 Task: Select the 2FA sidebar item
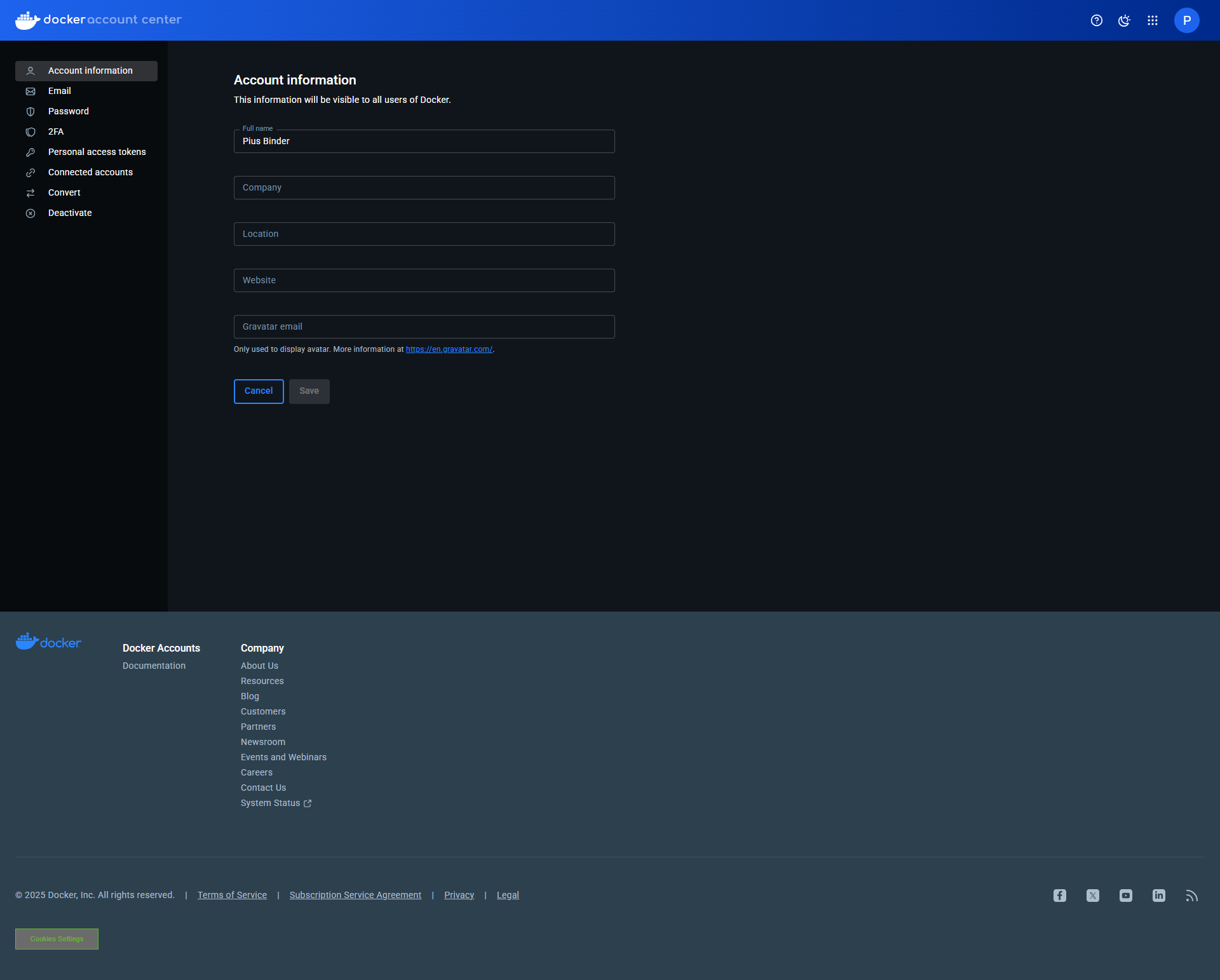pyautogui.click(x=56, y=131)
